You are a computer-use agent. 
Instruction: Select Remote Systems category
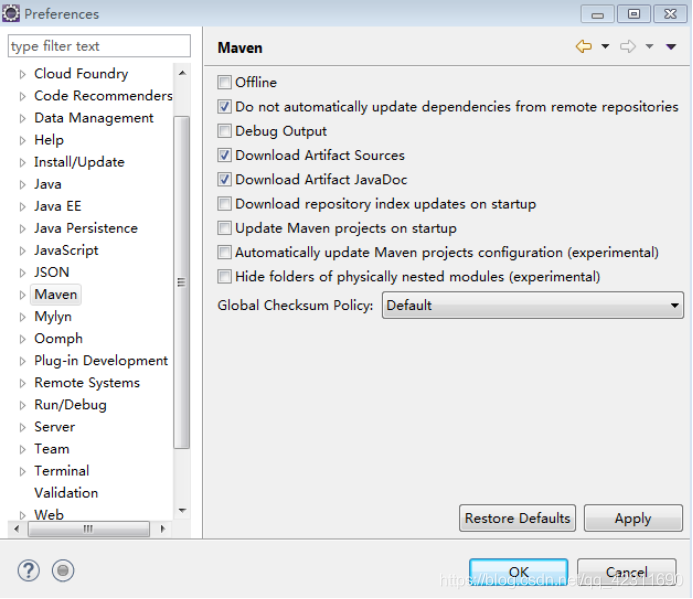tap(87, 383)
